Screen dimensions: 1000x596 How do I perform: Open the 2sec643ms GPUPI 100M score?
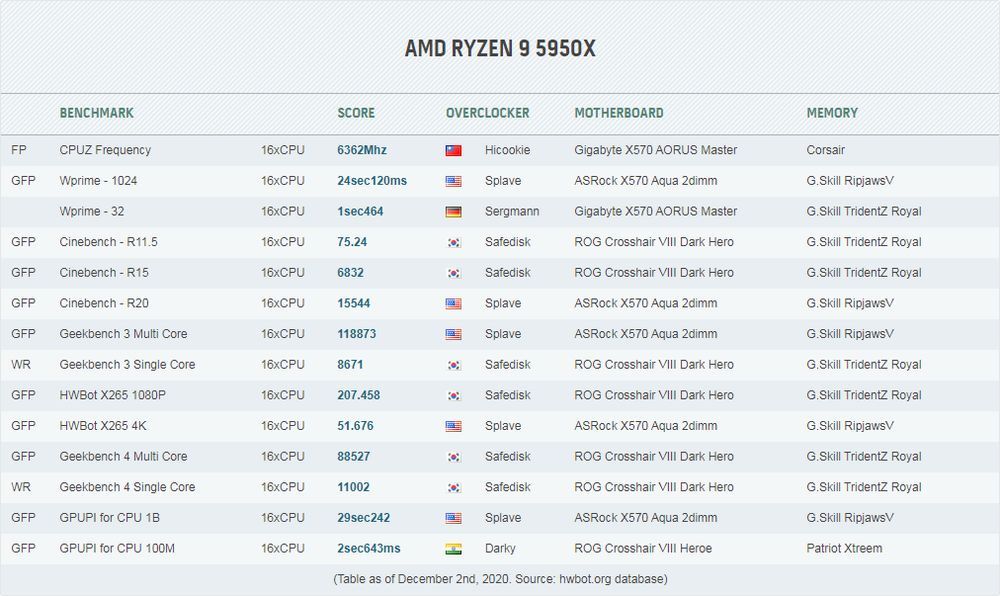(369, 548)
